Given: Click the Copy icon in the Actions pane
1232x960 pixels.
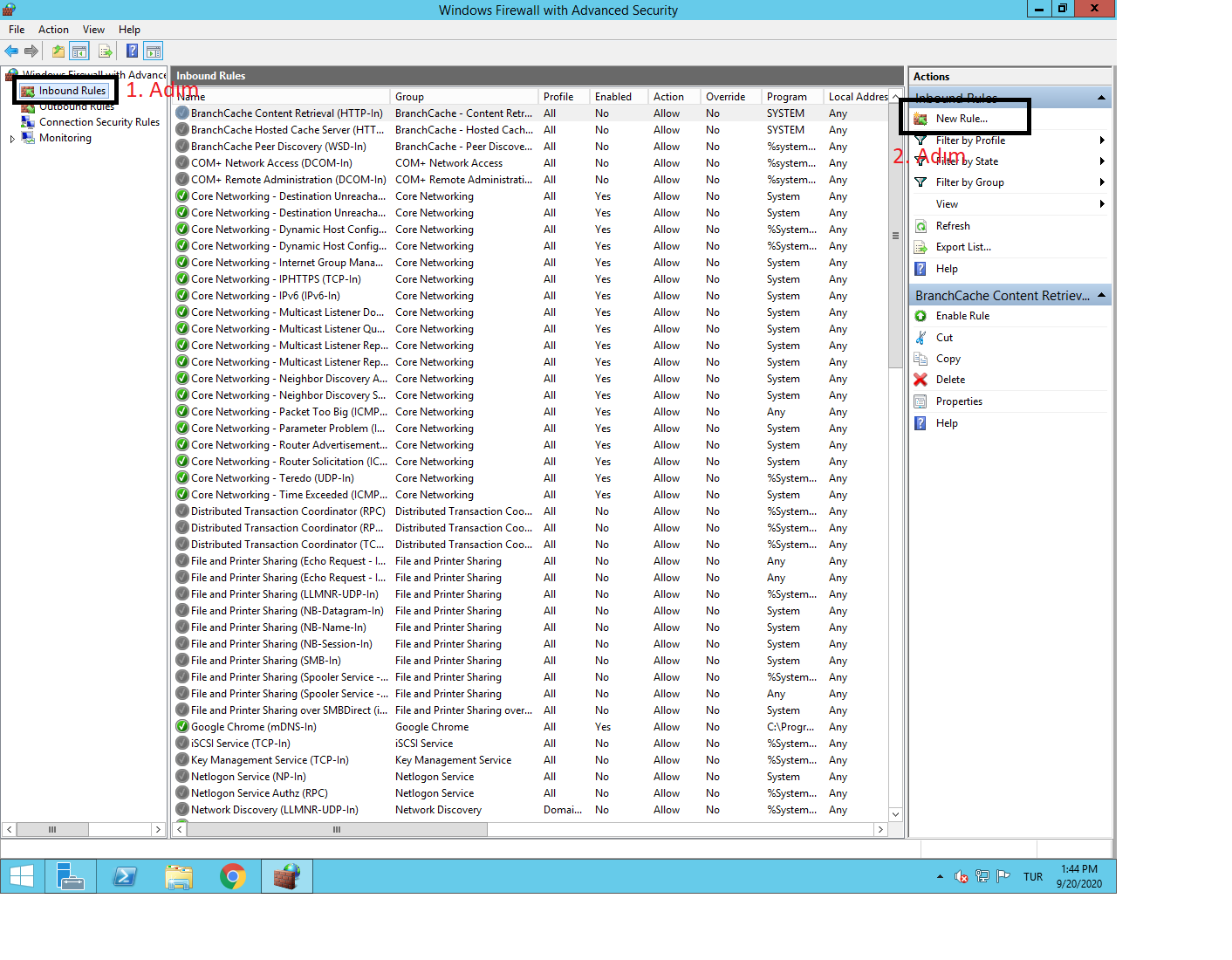Looking at the screenshot, I should point(921,359).
